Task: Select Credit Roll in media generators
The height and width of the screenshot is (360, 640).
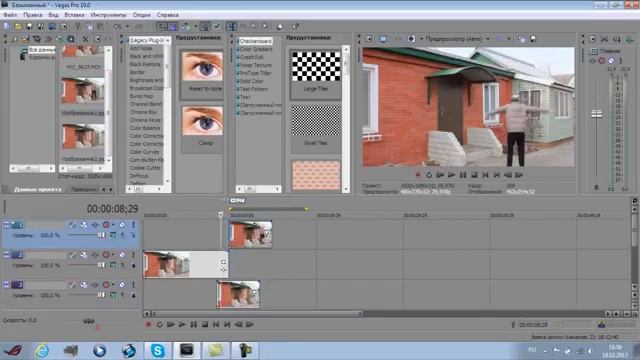Action: [x=251, y=57]
